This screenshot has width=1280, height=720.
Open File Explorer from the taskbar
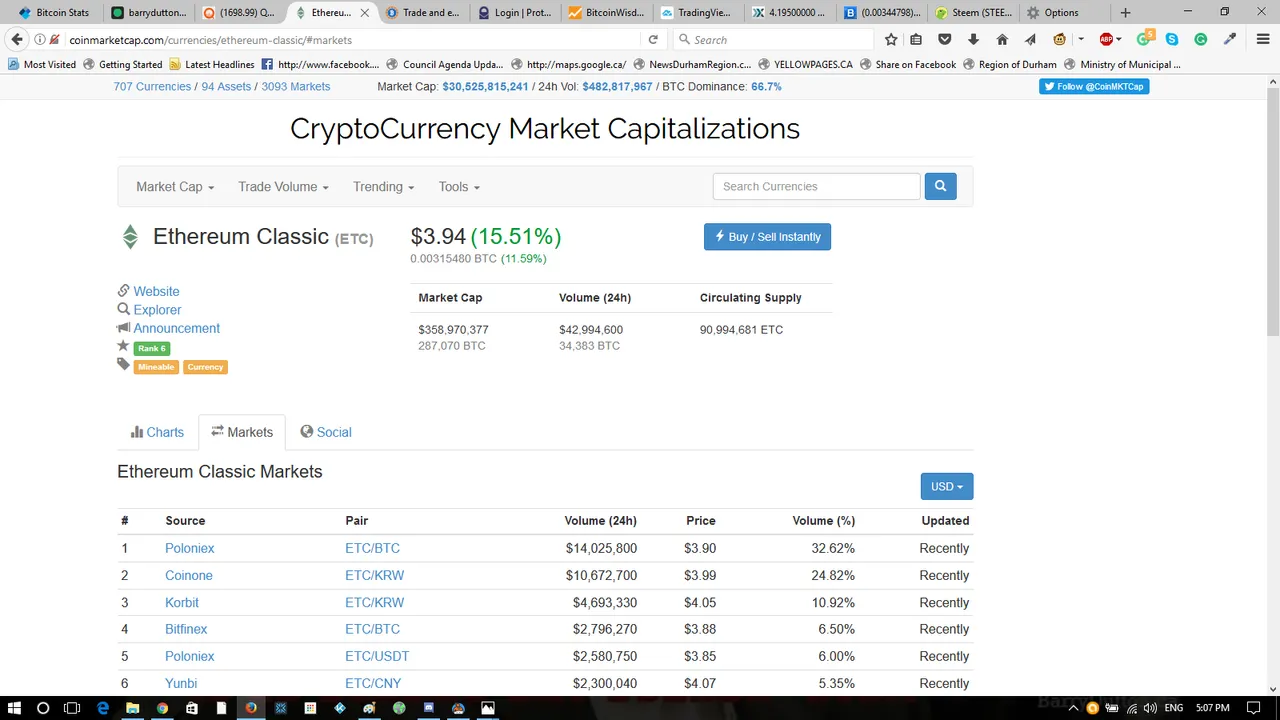click(x=132, y=708)
